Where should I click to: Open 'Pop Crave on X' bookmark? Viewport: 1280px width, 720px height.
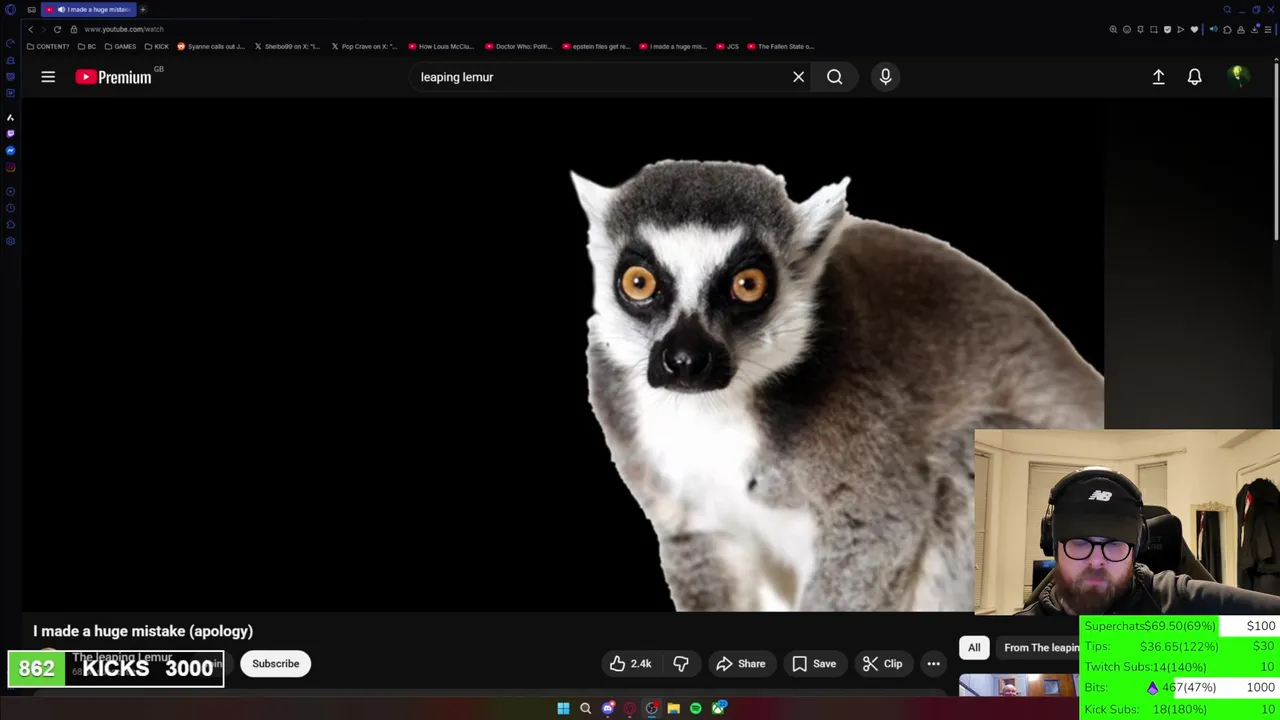364,46
